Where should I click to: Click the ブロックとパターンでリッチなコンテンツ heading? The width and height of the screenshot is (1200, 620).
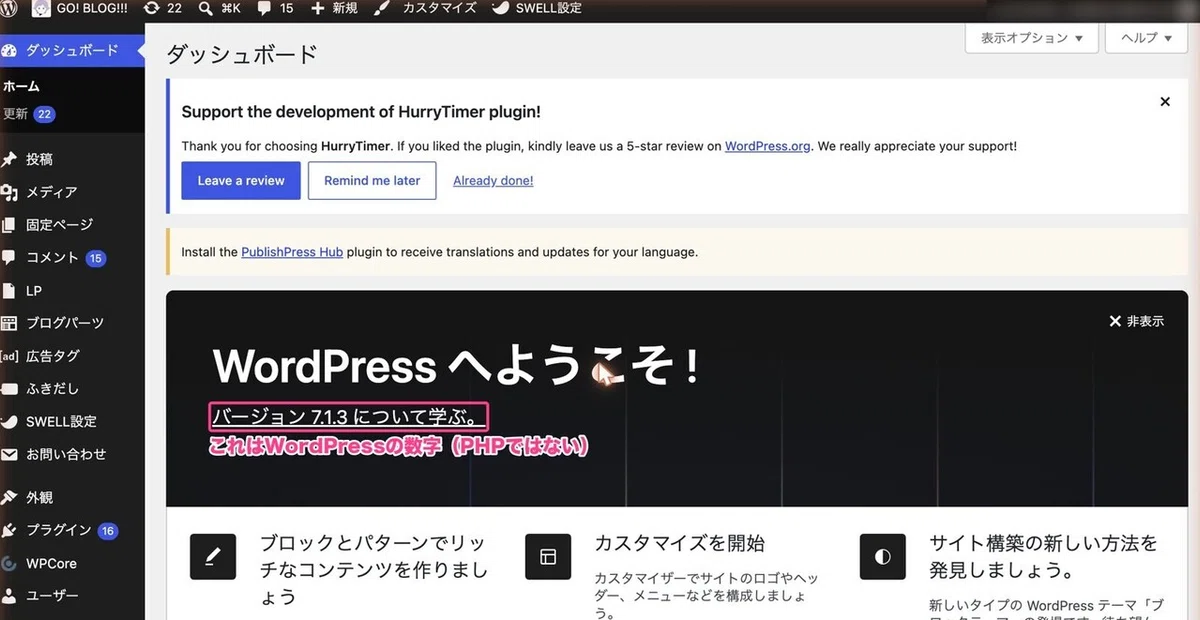374,570
